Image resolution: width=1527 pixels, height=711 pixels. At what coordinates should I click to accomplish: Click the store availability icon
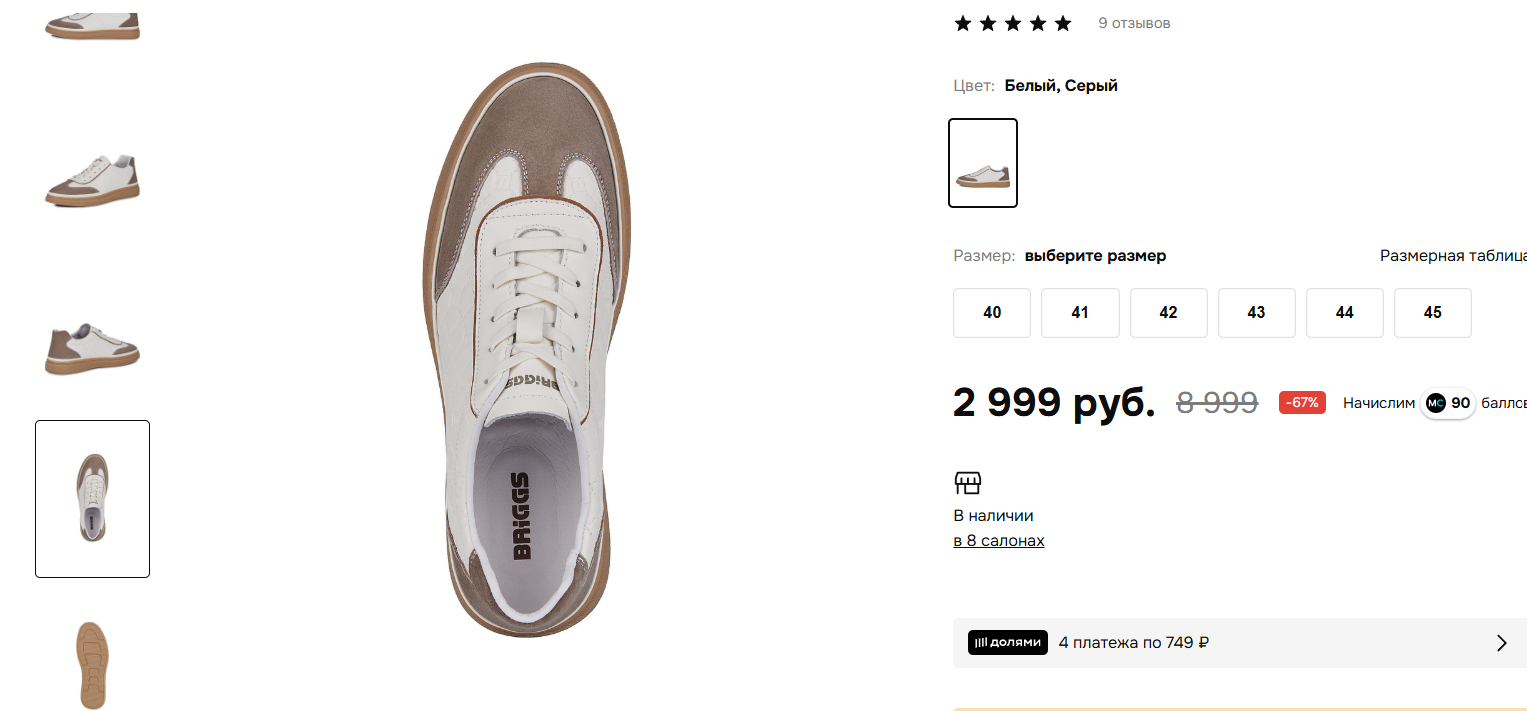(968, 484)
